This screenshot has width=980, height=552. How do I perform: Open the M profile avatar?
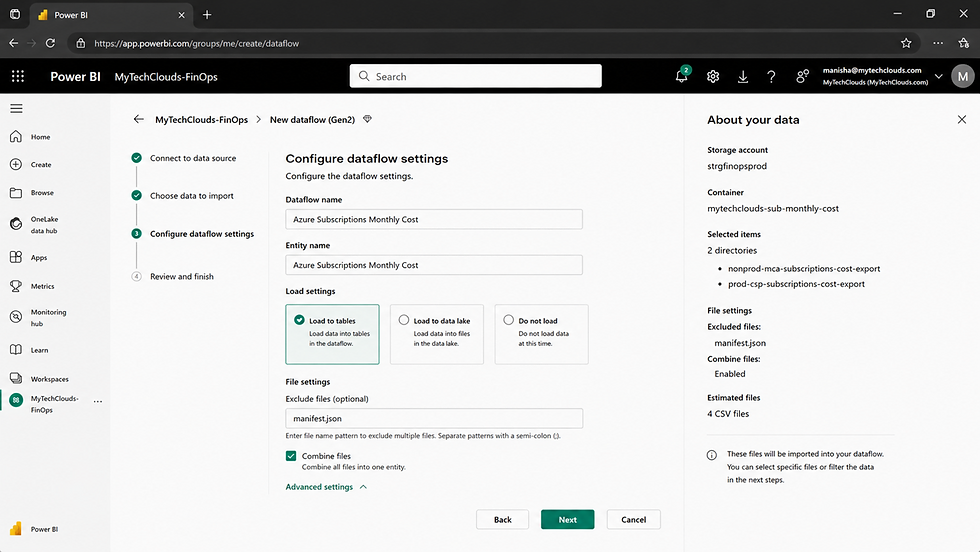coord(962,76)
